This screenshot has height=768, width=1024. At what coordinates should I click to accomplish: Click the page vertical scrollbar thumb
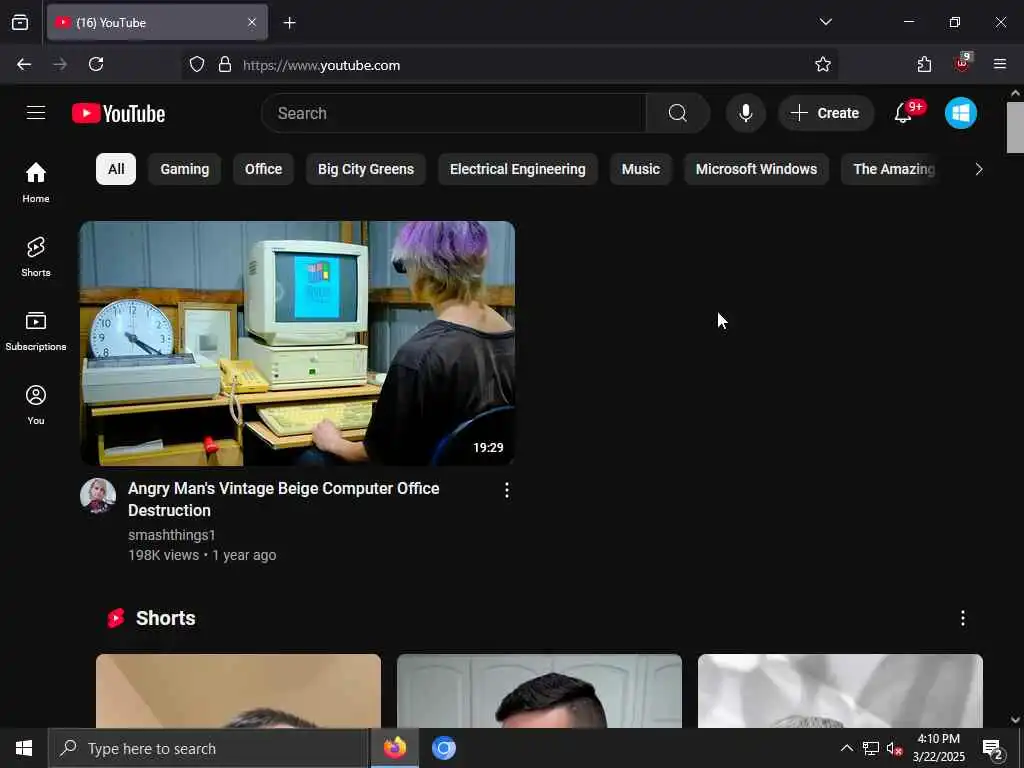click(x=1015, y=127)
